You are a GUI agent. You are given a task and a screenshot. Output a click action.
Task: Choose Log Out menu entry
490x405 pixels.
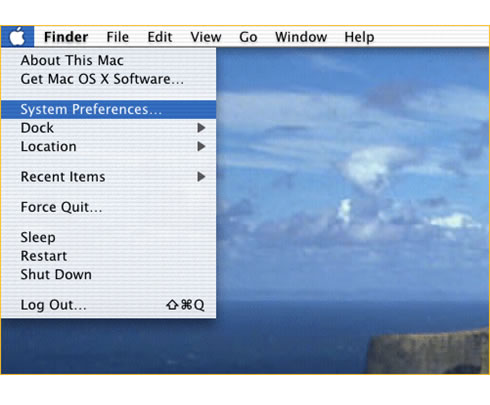pos(108,305)
